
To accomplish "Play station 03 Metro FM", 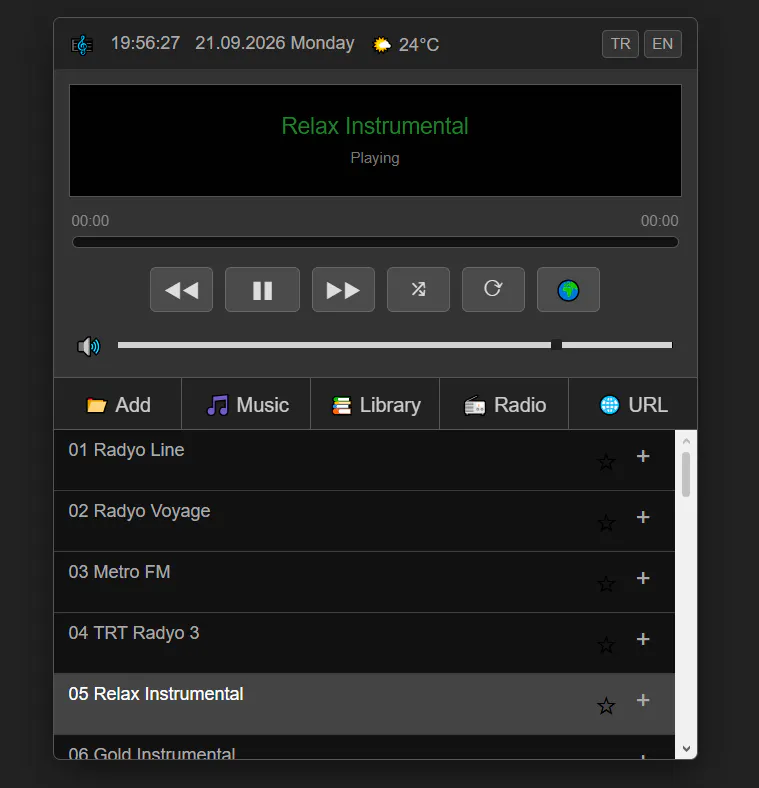I will tap(364, 582).
